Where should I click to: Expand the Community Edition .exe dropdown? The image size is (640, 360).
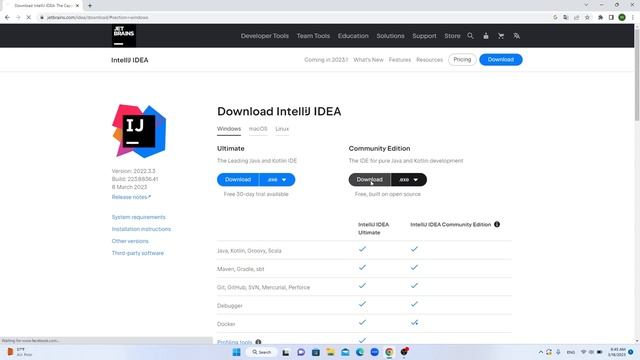click(x=409, y=180)
